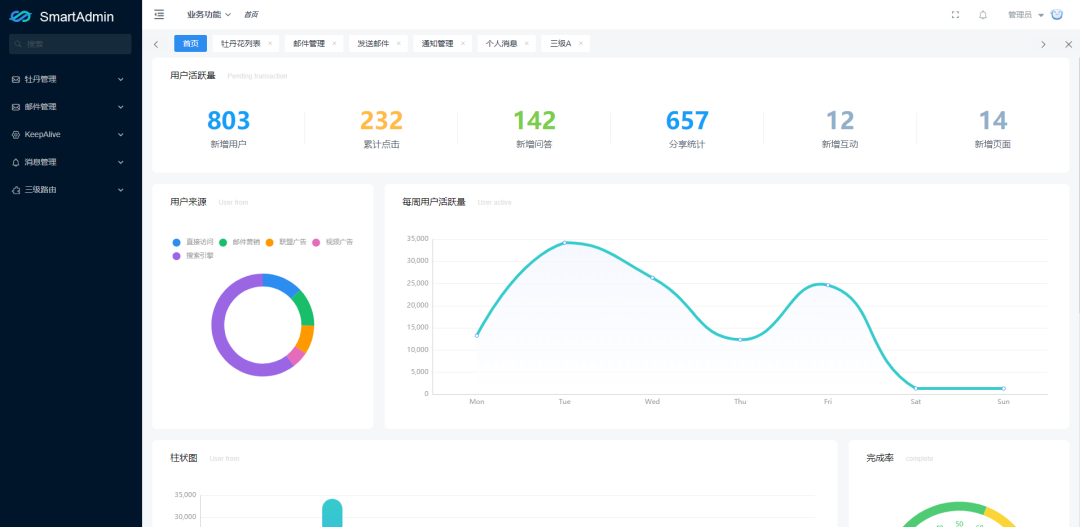Click the sidebar collapse hamburger icon
This screenshot has height=527, width=1080.
pyautogui.click(x=159, y=14)
